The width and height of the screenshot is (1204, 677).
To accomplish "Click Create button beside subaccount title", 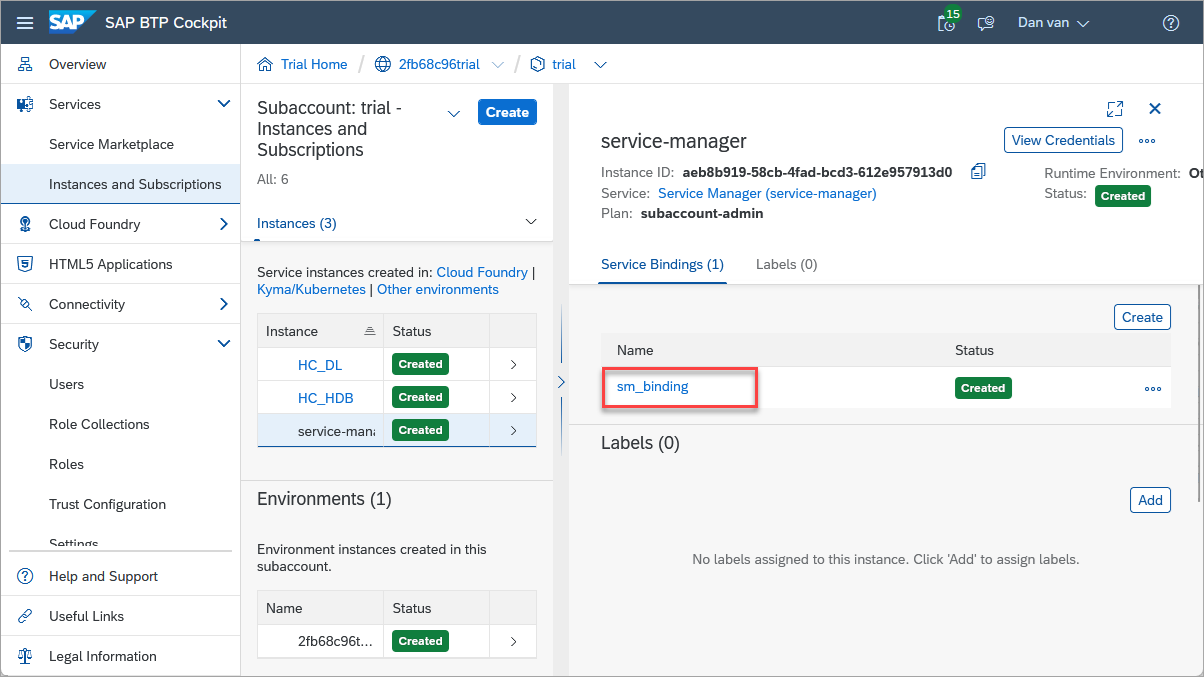I will pos(507,112).
